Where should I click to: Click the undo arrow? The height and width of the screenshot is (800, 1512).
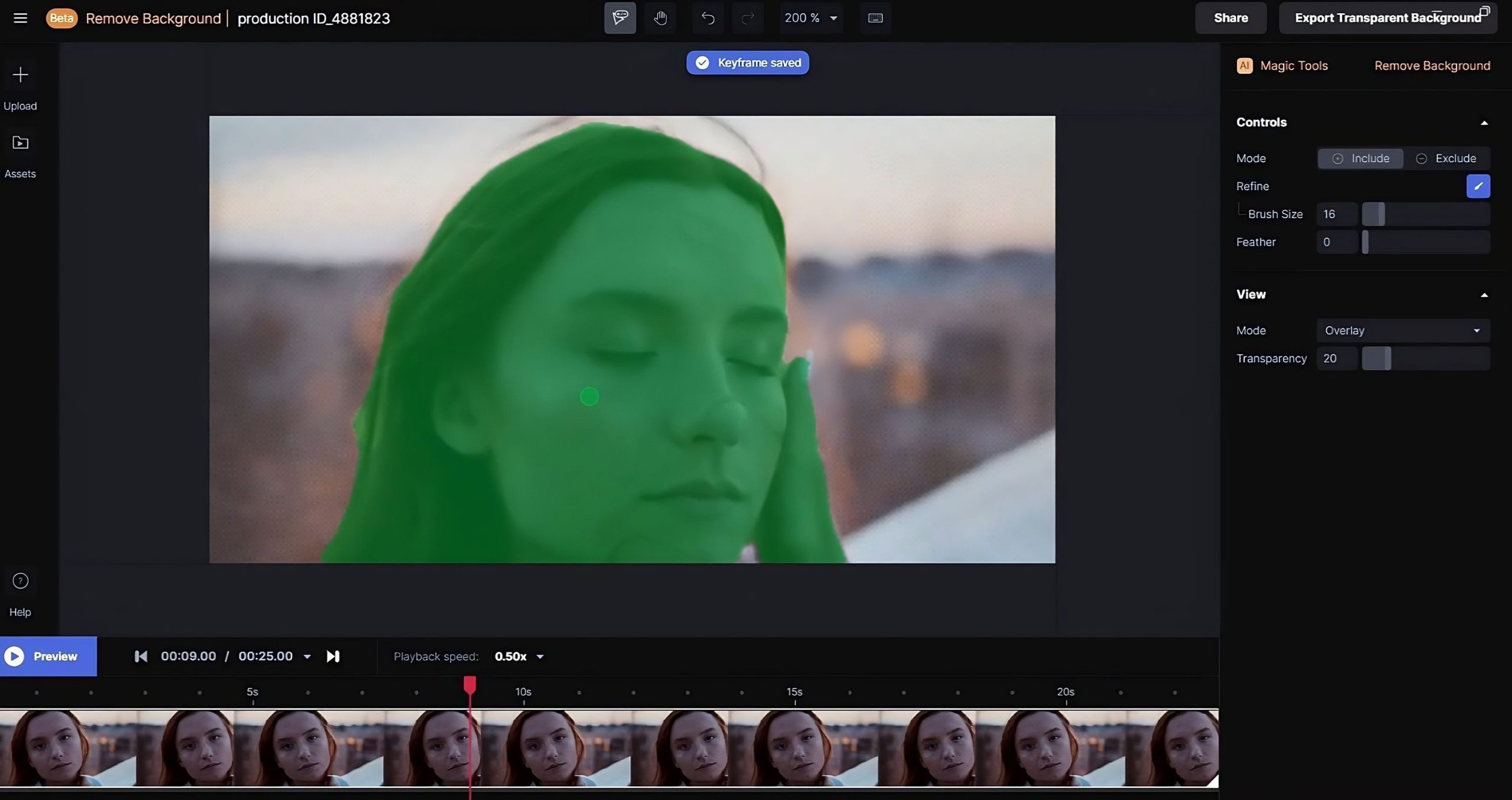pos(708,18)
